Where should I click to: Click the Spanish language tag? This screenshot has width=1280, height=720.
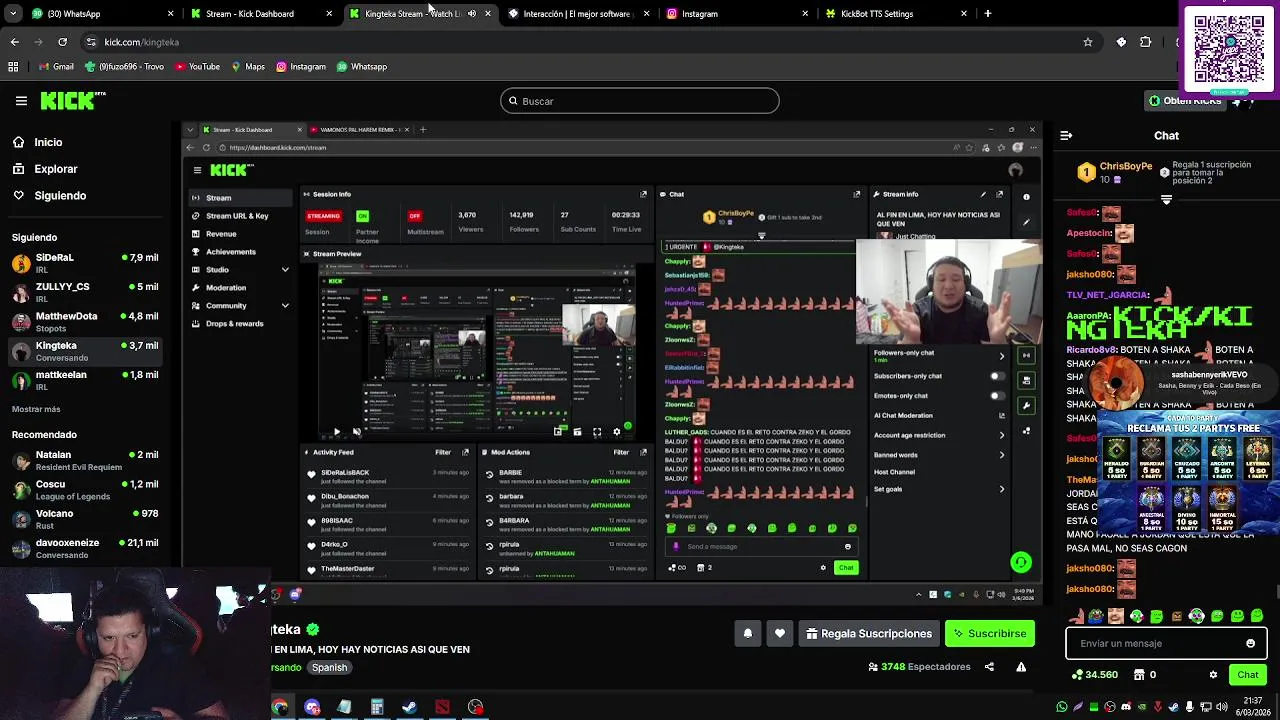point(329,667)
